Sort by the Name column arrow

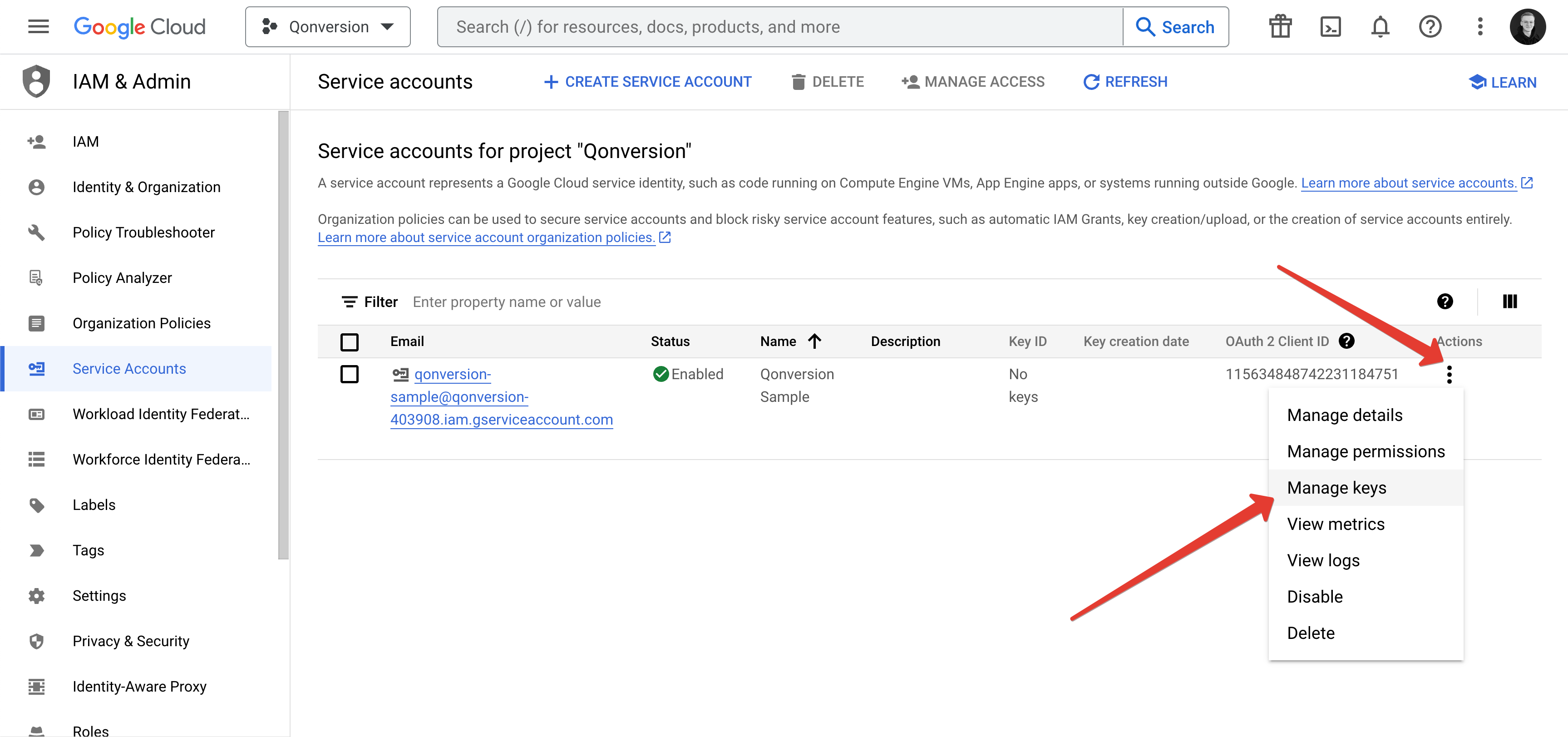click(814, 341)
